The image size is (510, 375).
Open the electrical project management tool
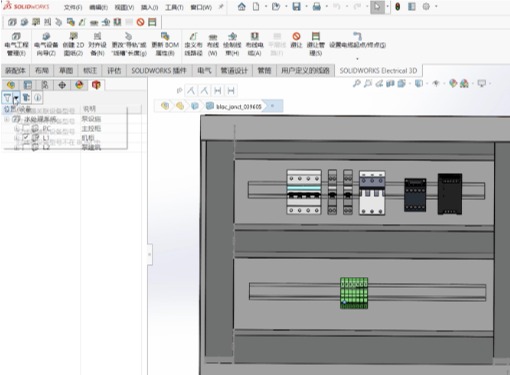(x=16, y=44)
